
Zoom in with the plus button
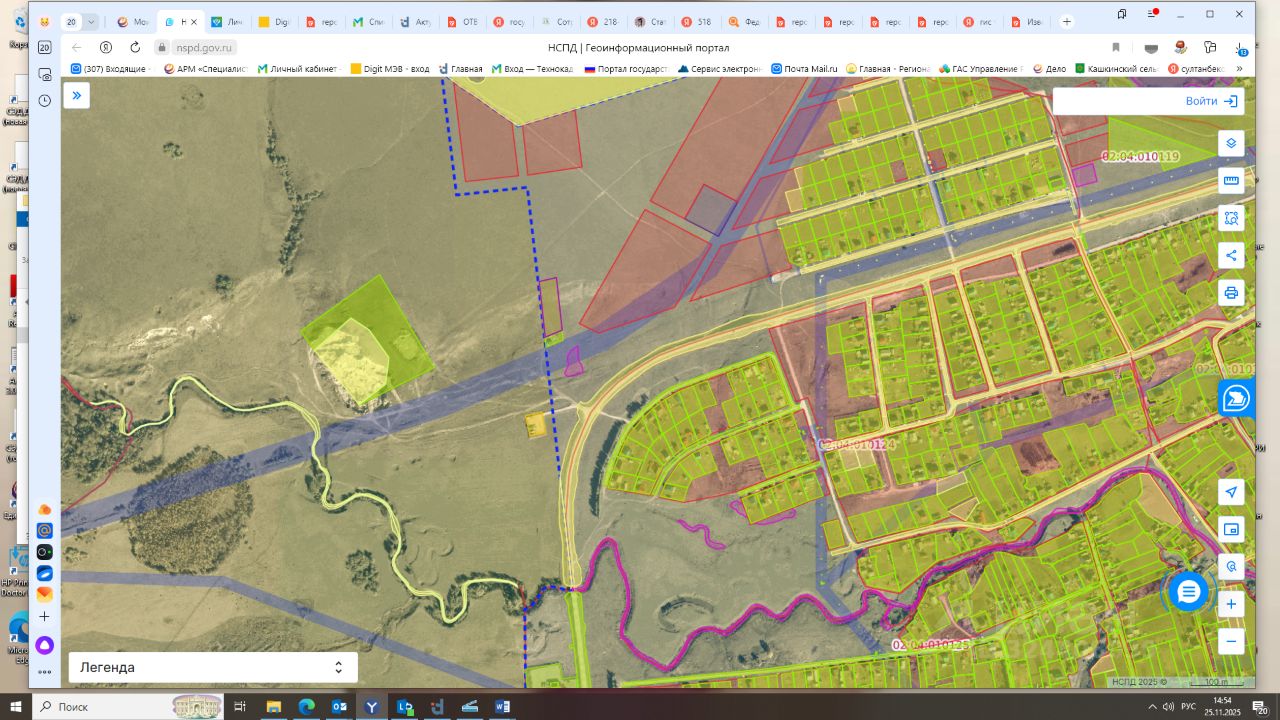(1231, 604)
